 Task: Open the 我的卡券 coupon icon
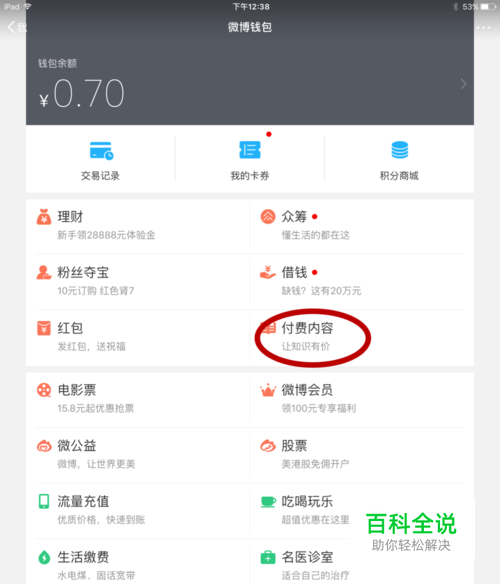click(250, 150)
